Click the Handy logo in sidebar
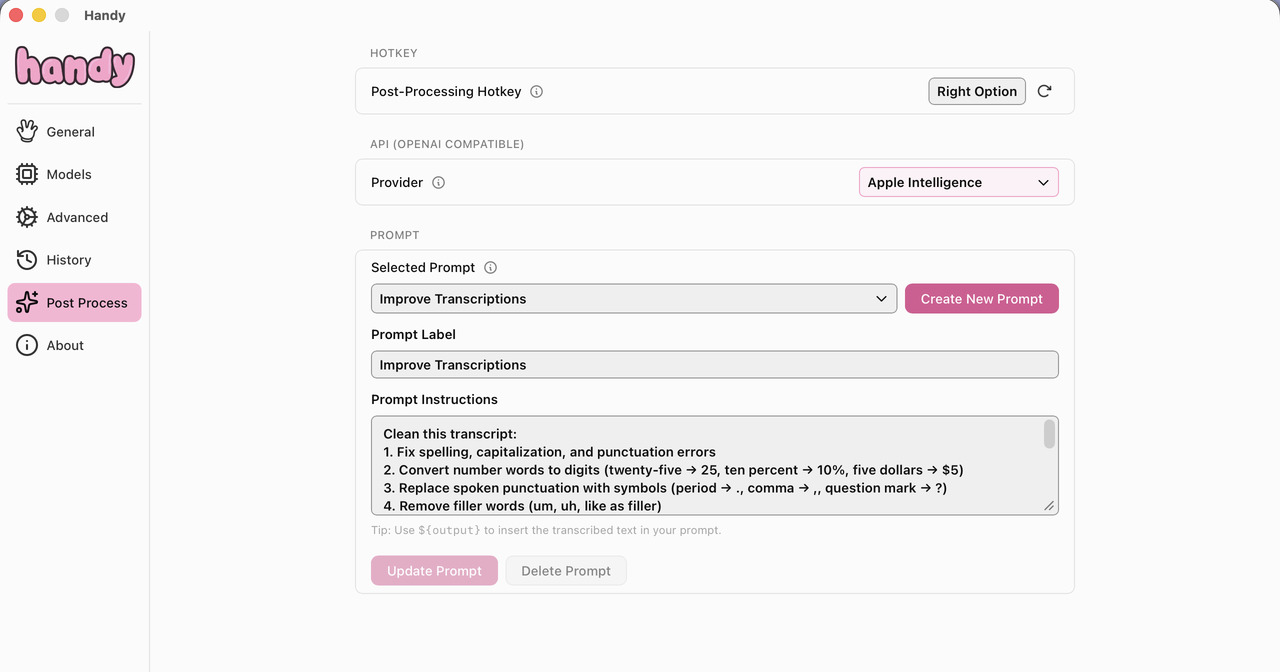Image resolution: width=1280 pixels, height=672 pixels. [75, 67]
